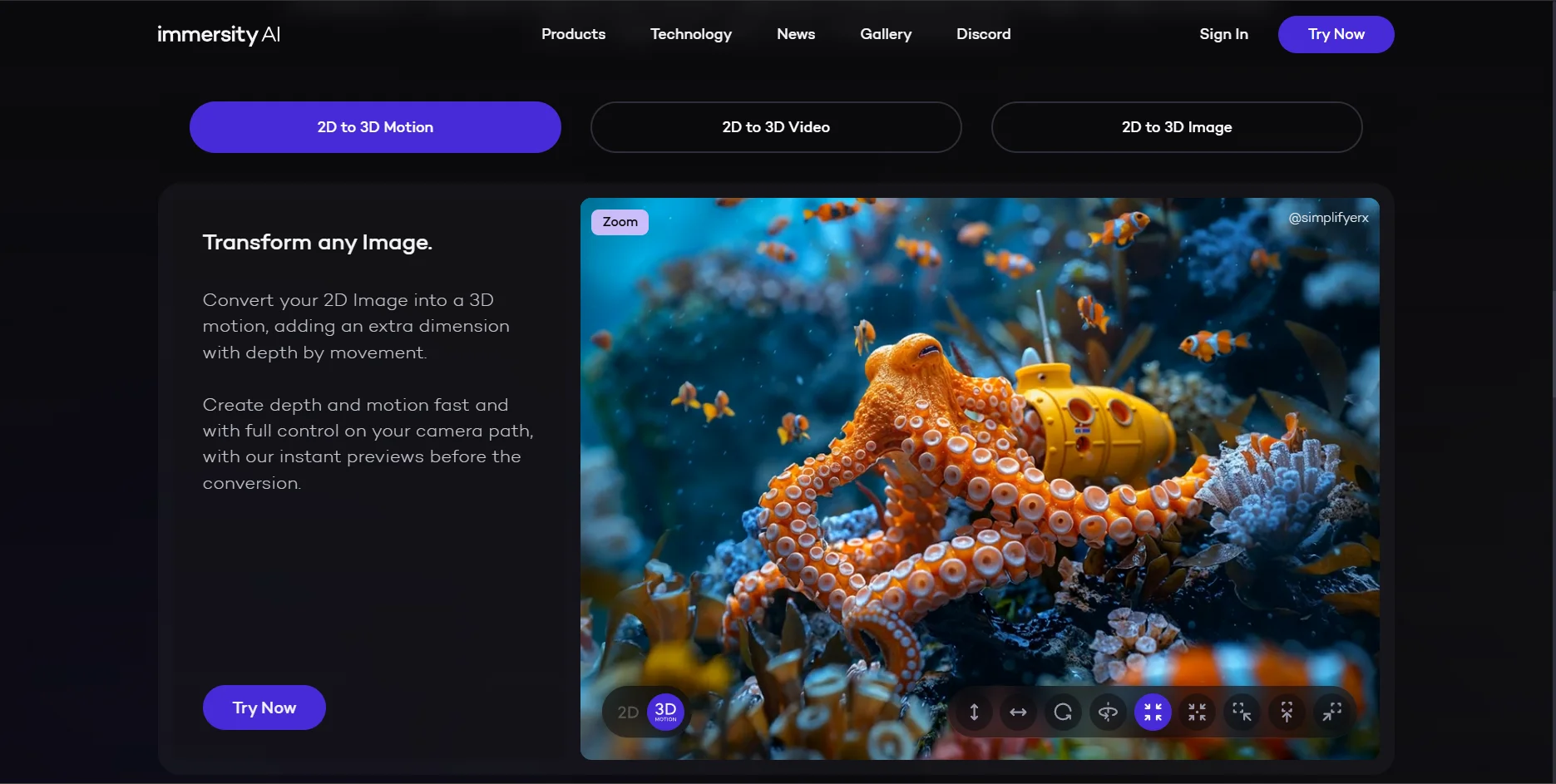Click the 'Transform any Image.' heading
The image size is (1556, 784).
pos(318,243)
